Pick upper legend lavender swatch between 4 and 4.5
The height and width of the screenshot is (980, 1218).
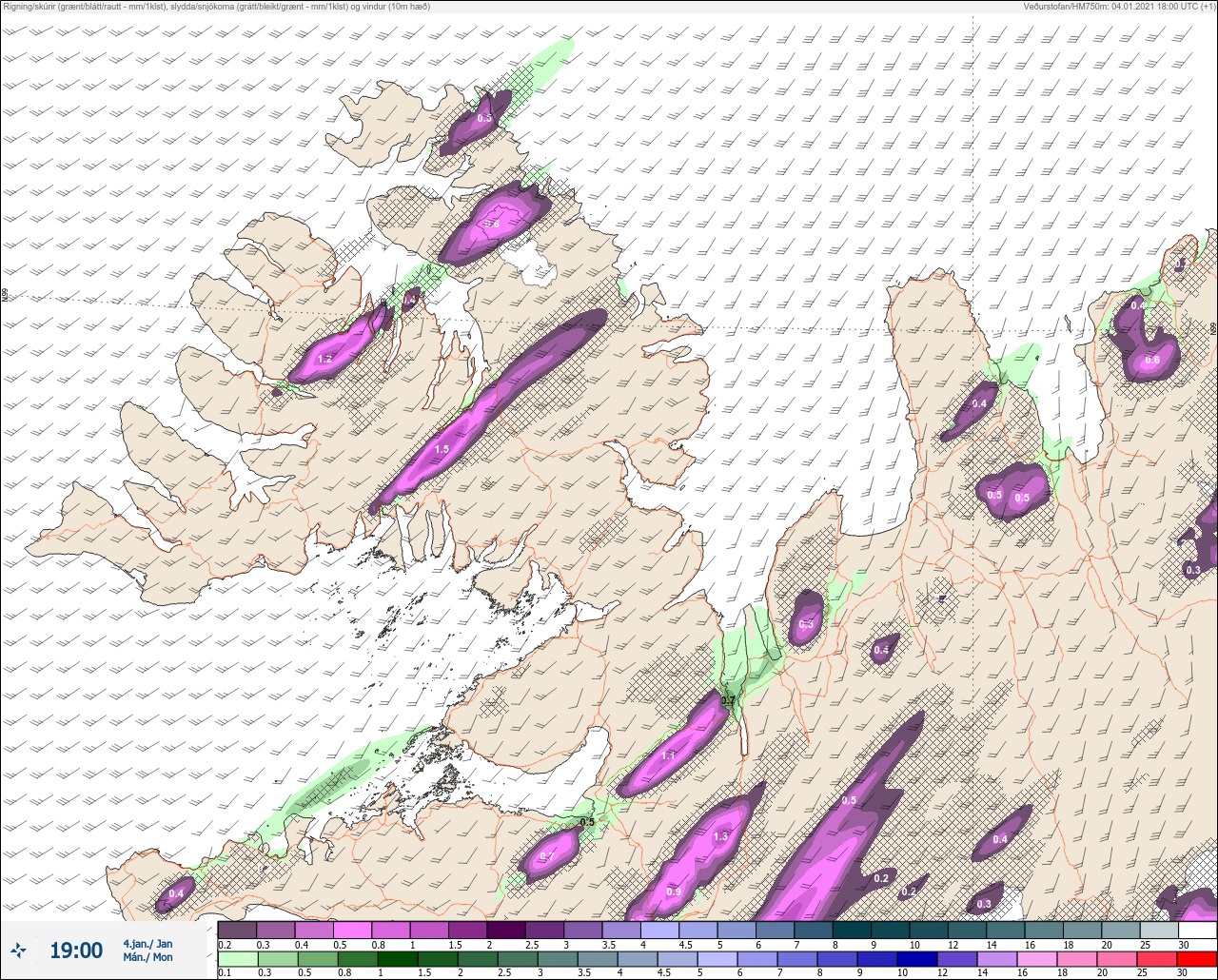coord(659,930)
